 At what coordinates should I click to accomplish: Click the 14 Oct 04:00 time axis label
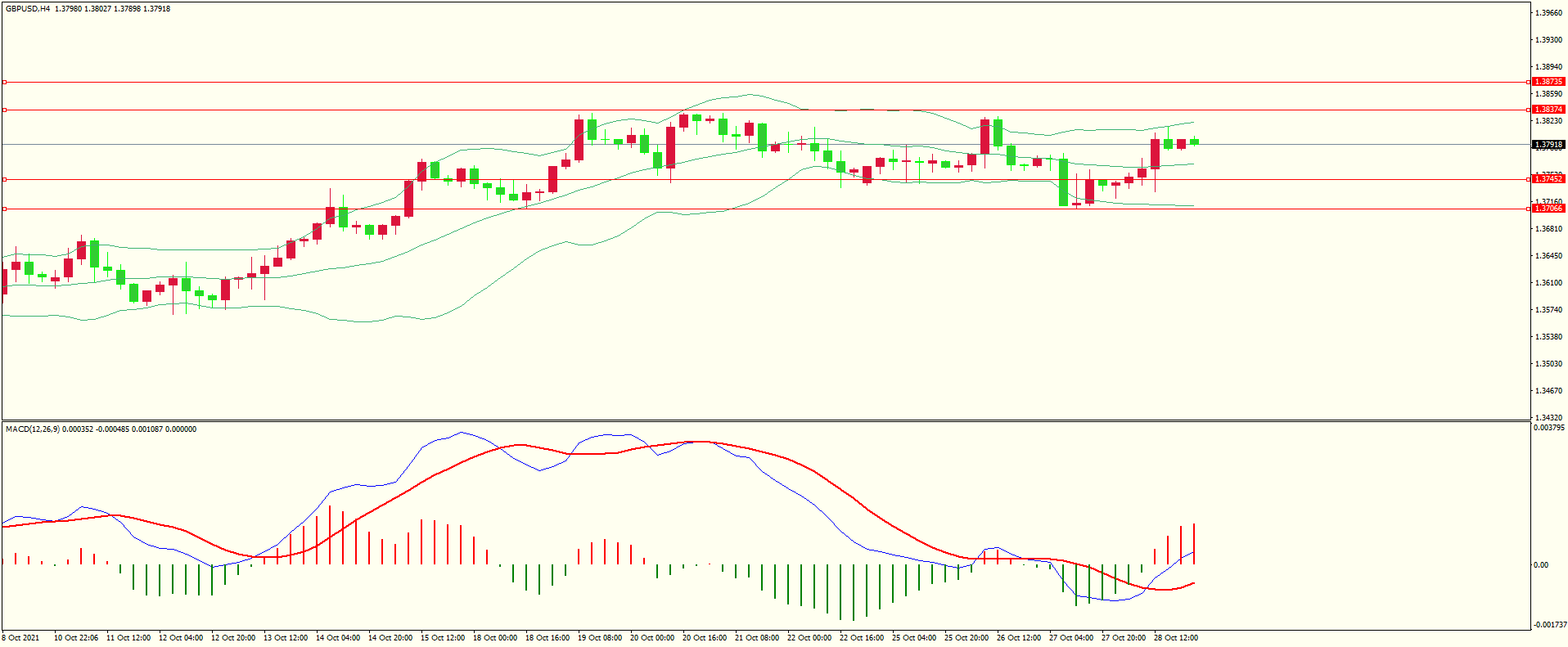point(338,638)
